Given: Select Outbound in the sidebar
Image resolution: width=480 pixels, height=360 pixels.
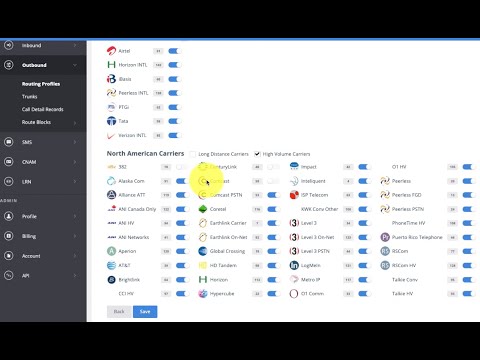Looking at the screenshot, I should point(34,65).
